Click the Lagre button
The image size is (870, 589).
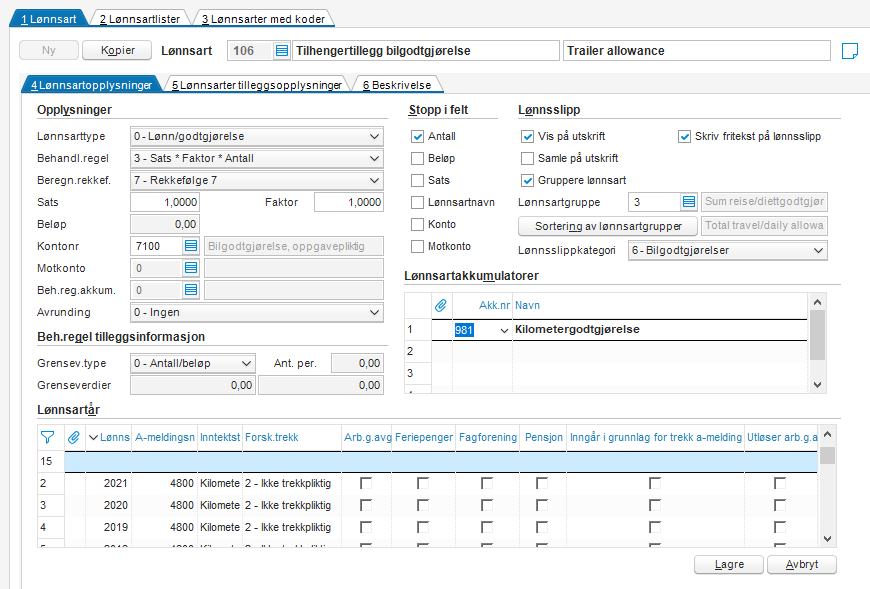click(x=729, y=565)
